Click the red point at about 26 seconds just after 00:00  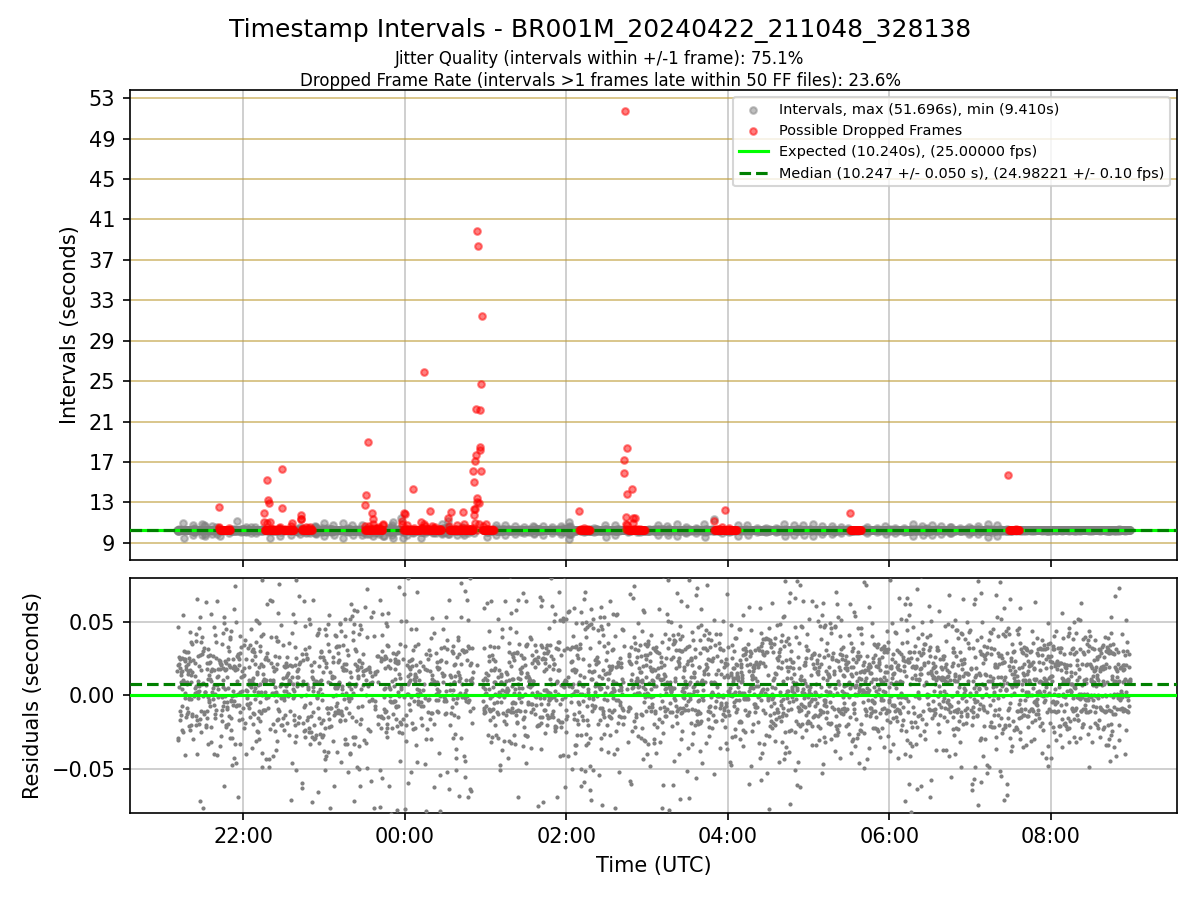point(424,372)
